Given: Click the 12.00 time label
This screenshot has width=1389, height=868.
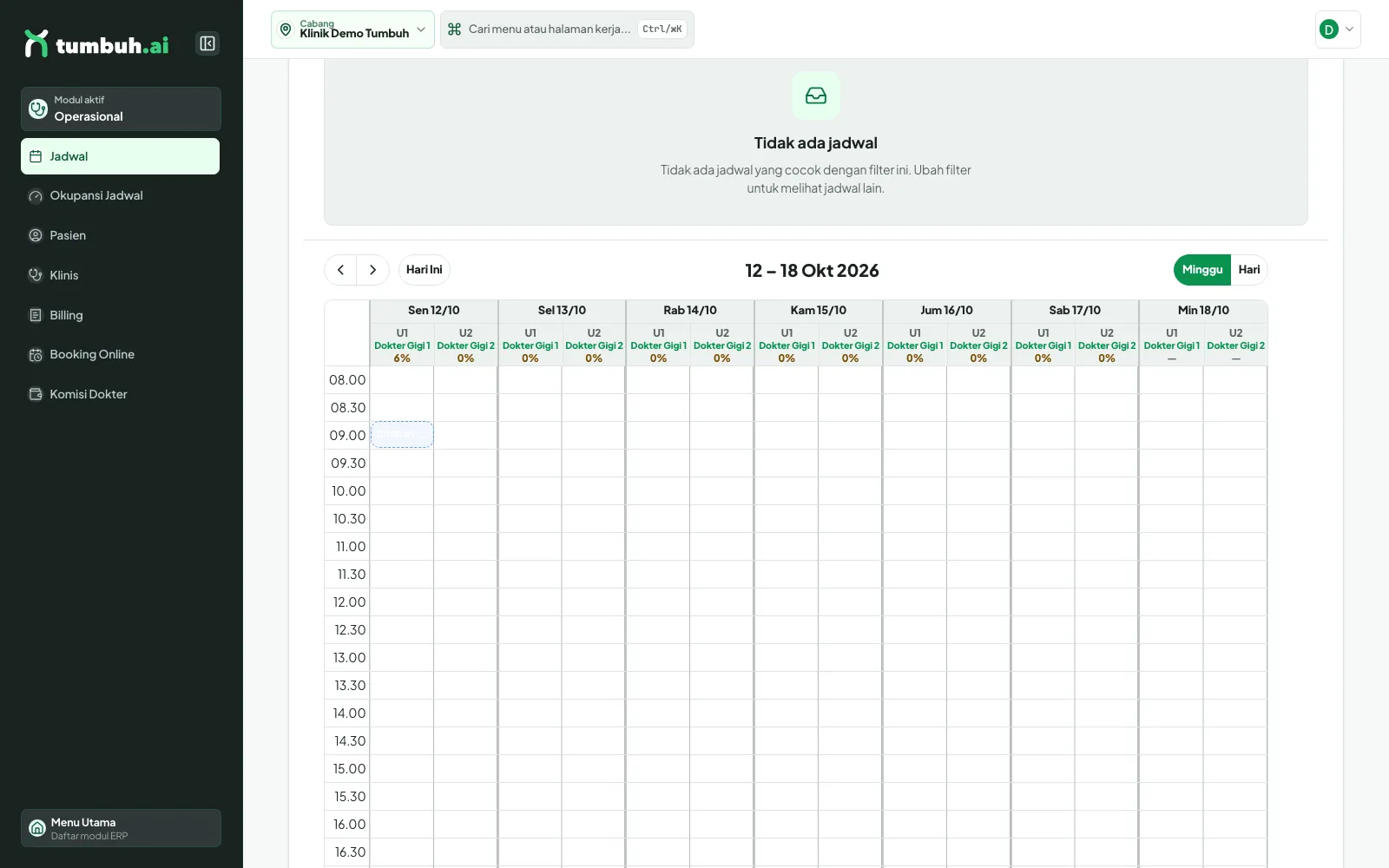Looking at the screenshot, I should coord(349,602).
